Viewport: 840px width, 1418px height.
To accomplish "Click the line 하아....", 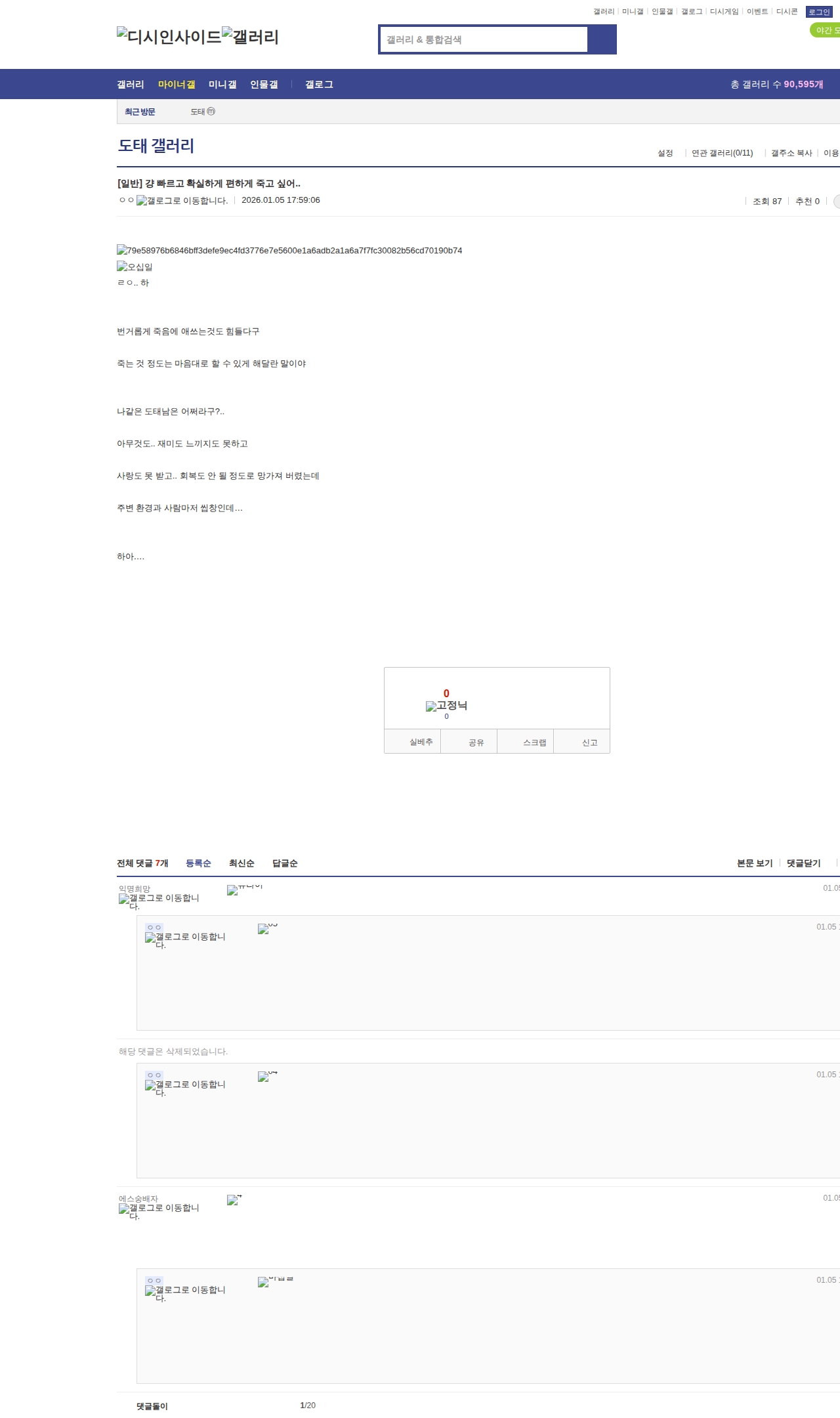I will click(131, 557).
